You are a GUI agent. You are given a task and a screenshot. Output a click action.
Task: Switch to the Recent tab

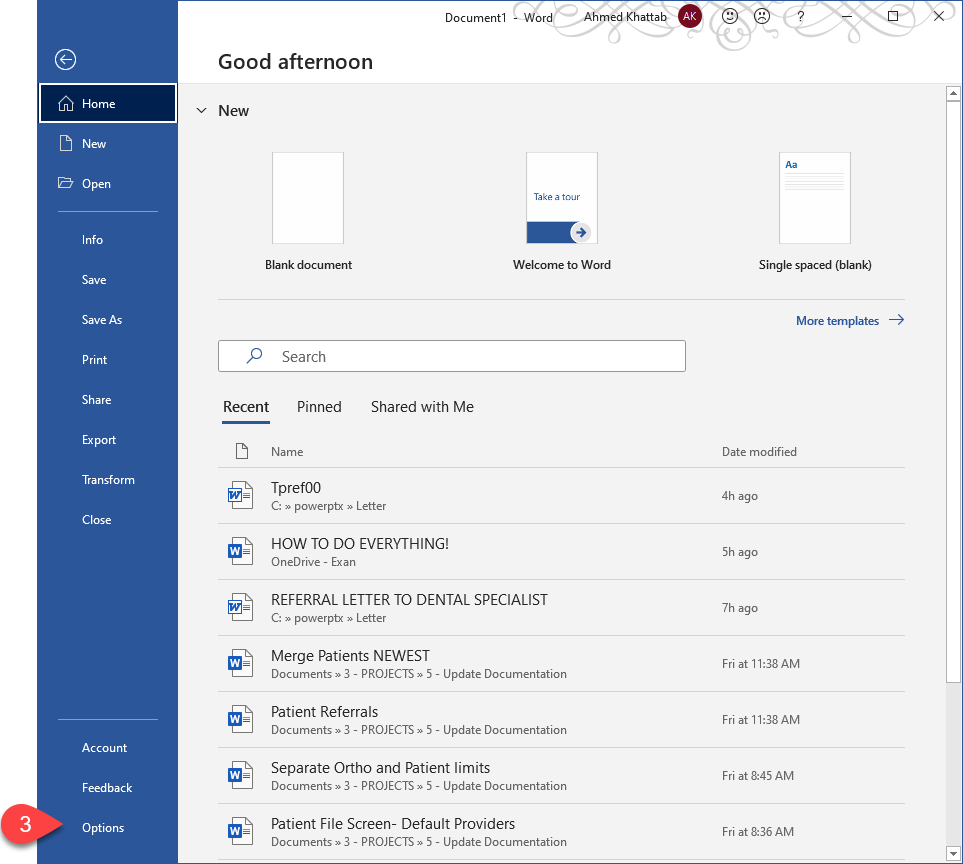[x=246, y=407]
